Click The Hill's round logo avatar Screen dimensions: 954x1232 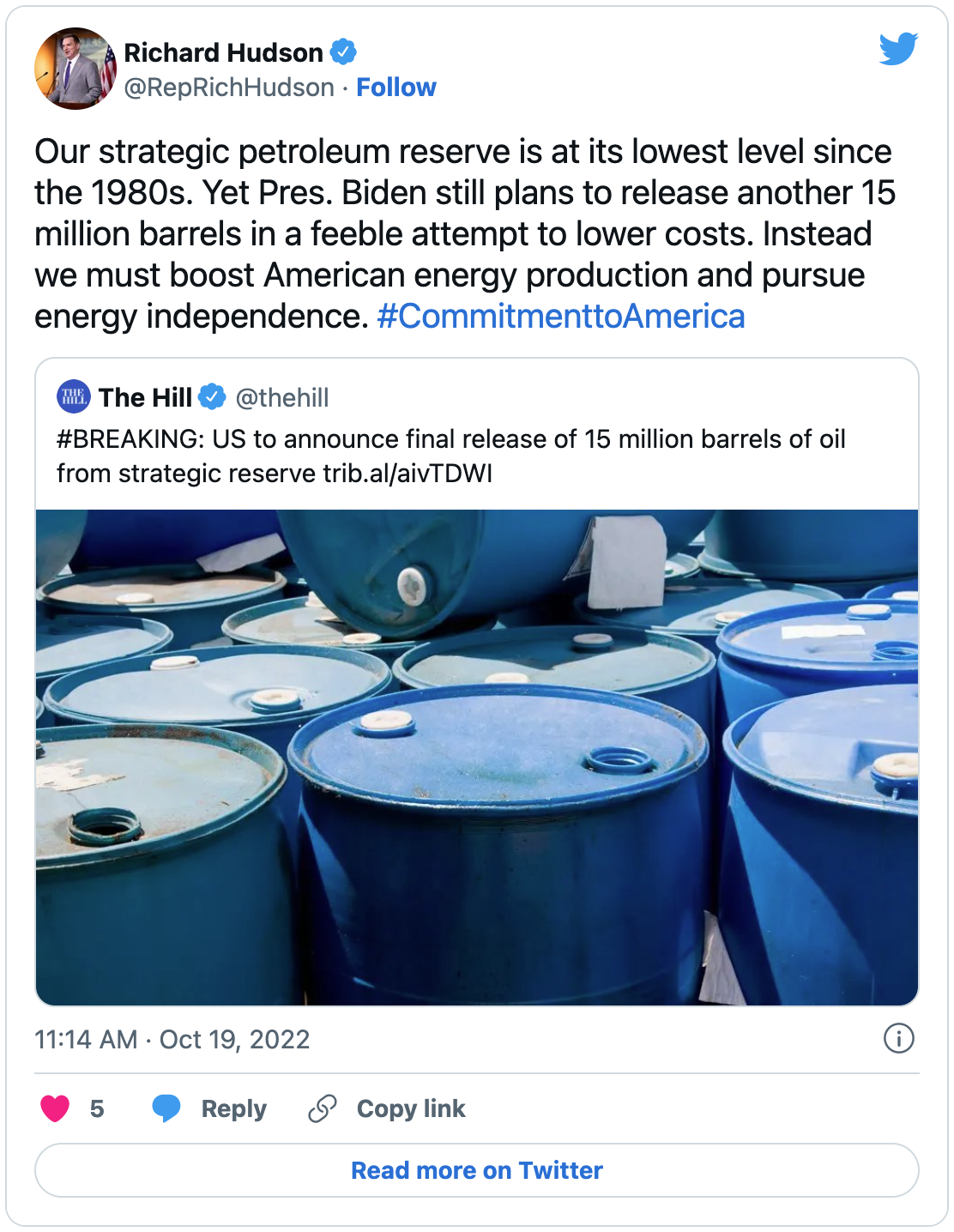74,396
